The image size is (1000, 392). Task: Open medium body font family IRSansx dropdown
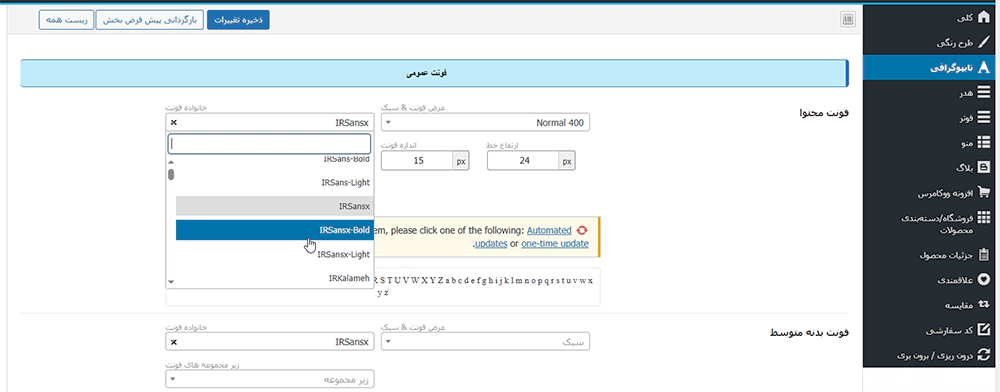click(x=270, y=342)
